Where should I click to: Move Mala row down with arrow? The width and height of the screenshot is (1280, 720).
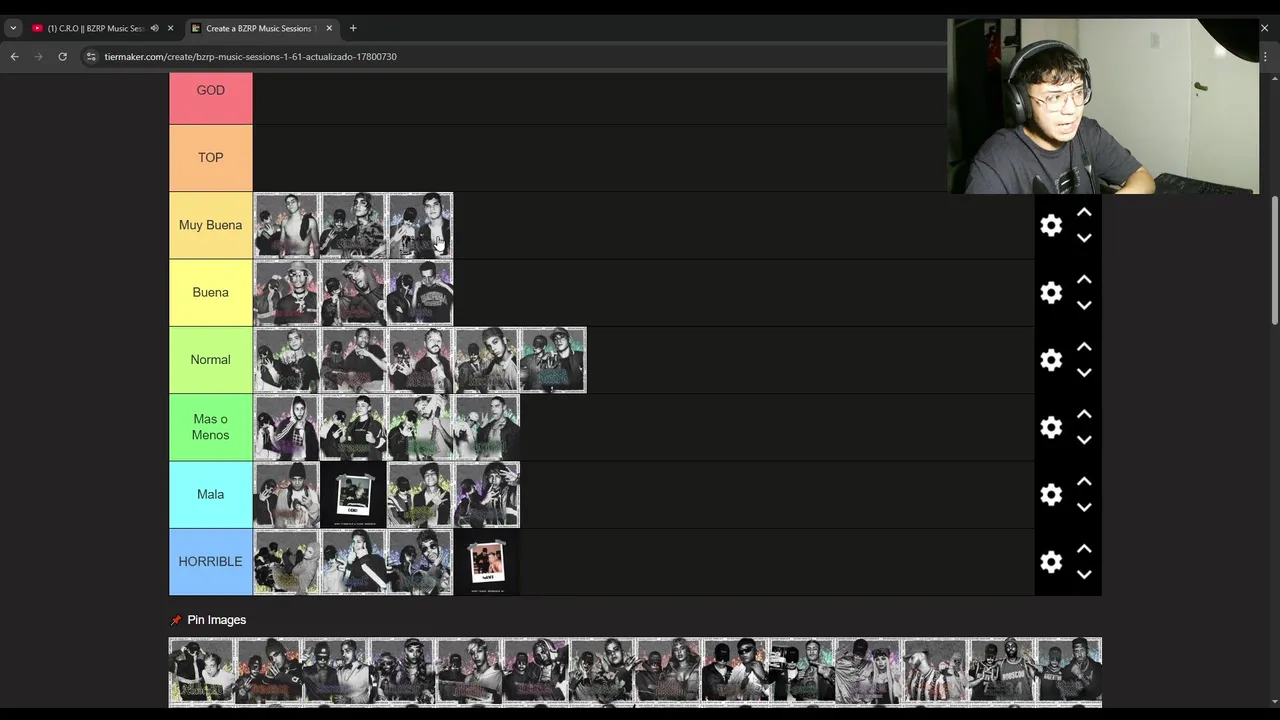(1084, 507)
